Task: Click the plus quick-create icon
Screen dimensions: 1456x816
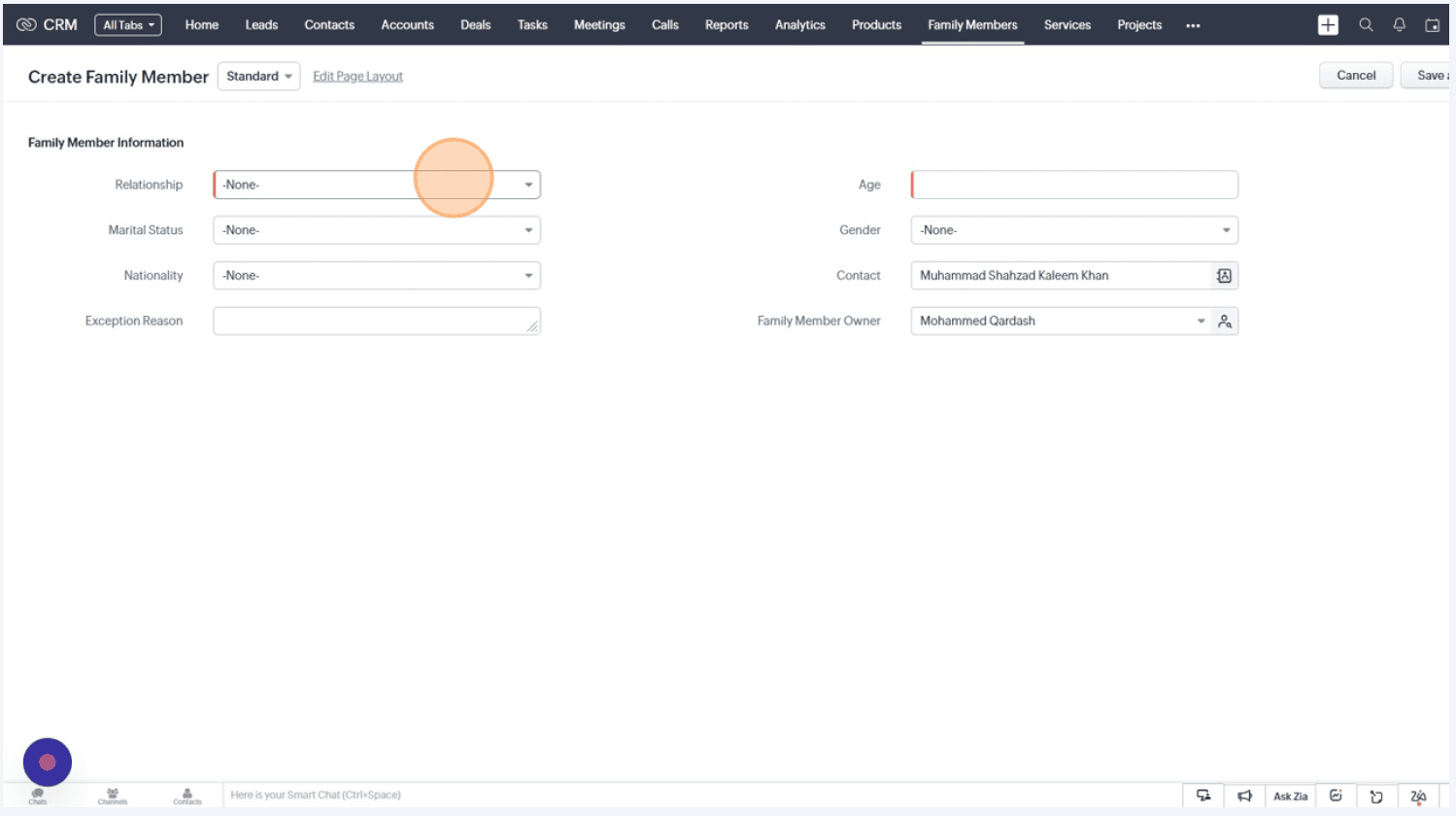Action: click(1328, 25)
